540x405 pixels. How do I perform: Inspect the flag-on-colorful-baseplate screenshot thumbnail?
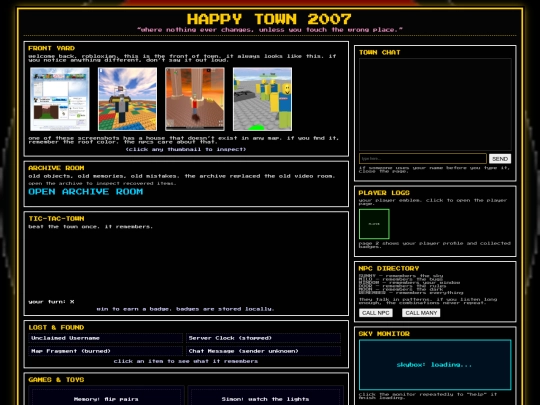click(127, 99)
